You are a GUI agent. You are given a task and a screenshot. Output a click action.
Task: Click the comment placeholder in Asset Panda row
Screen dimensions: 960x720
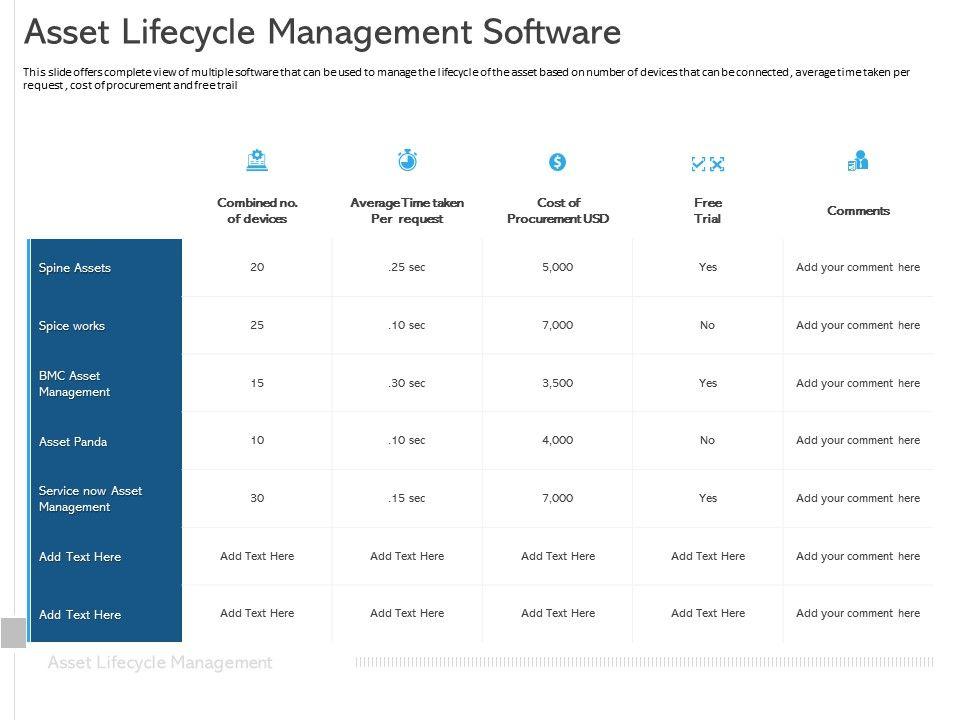pyautogui.click(x=858, y=441)
